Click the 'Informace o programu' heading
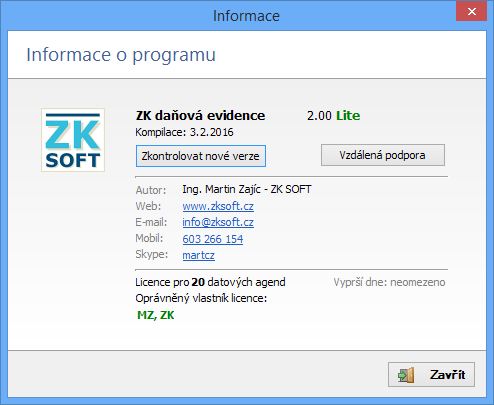 [121, 55]
